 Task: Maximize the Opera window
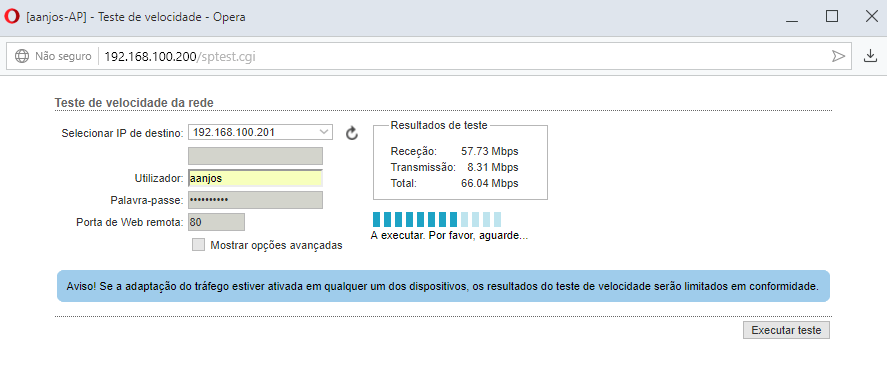coord(832,16)
